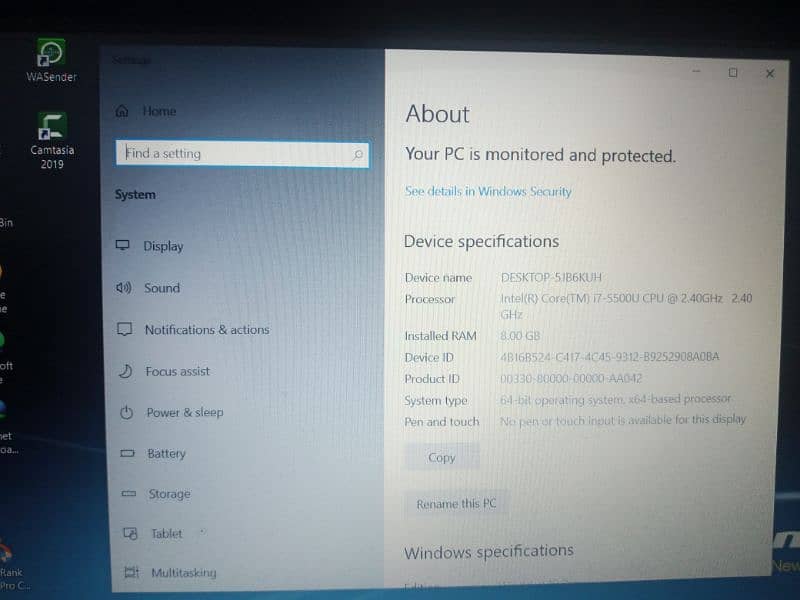This screenshot has width=800, height=600.
Task: Click the Battery icon in sidebar
Action: (x=127, y=453)
